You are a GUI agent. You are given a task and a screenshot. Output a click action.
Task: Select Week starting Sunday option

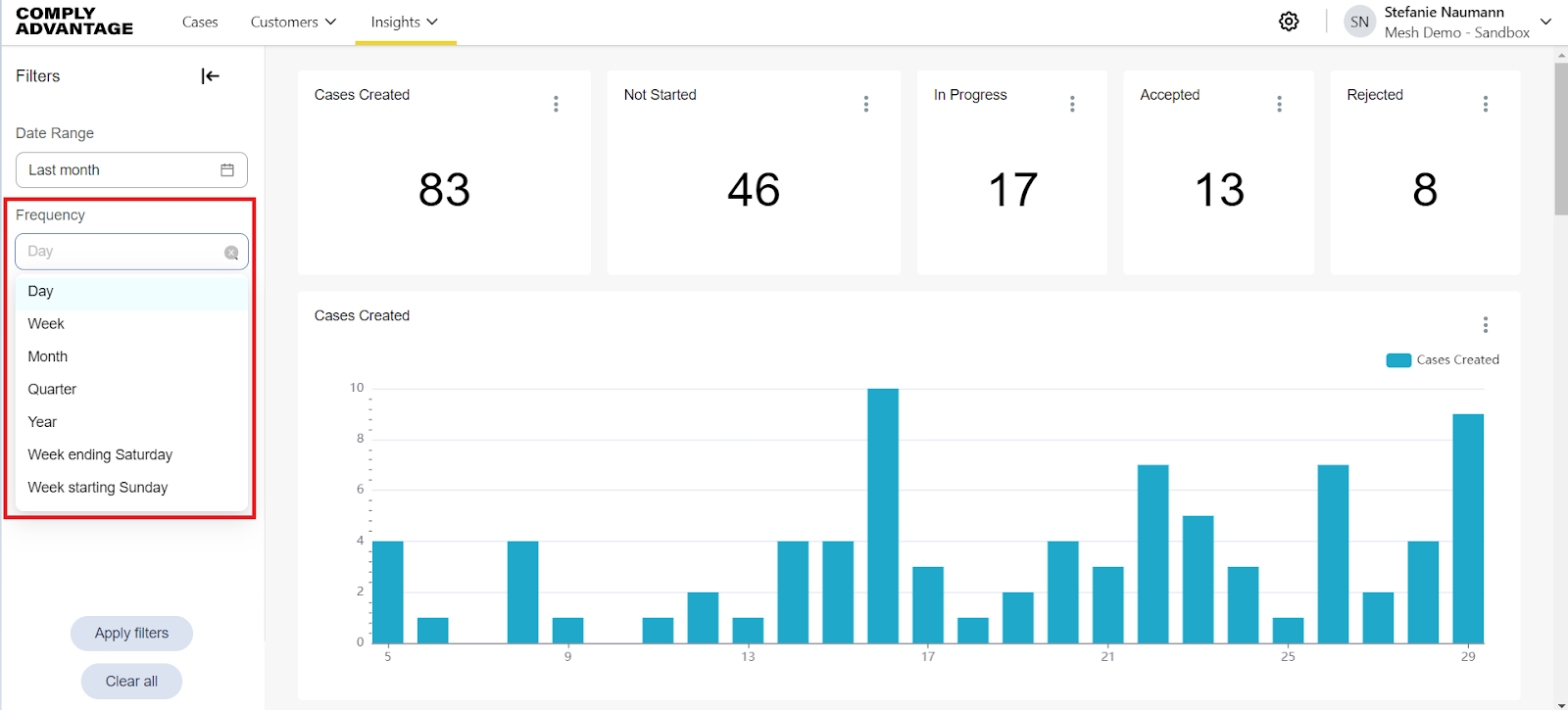click(x=132, y=488)
